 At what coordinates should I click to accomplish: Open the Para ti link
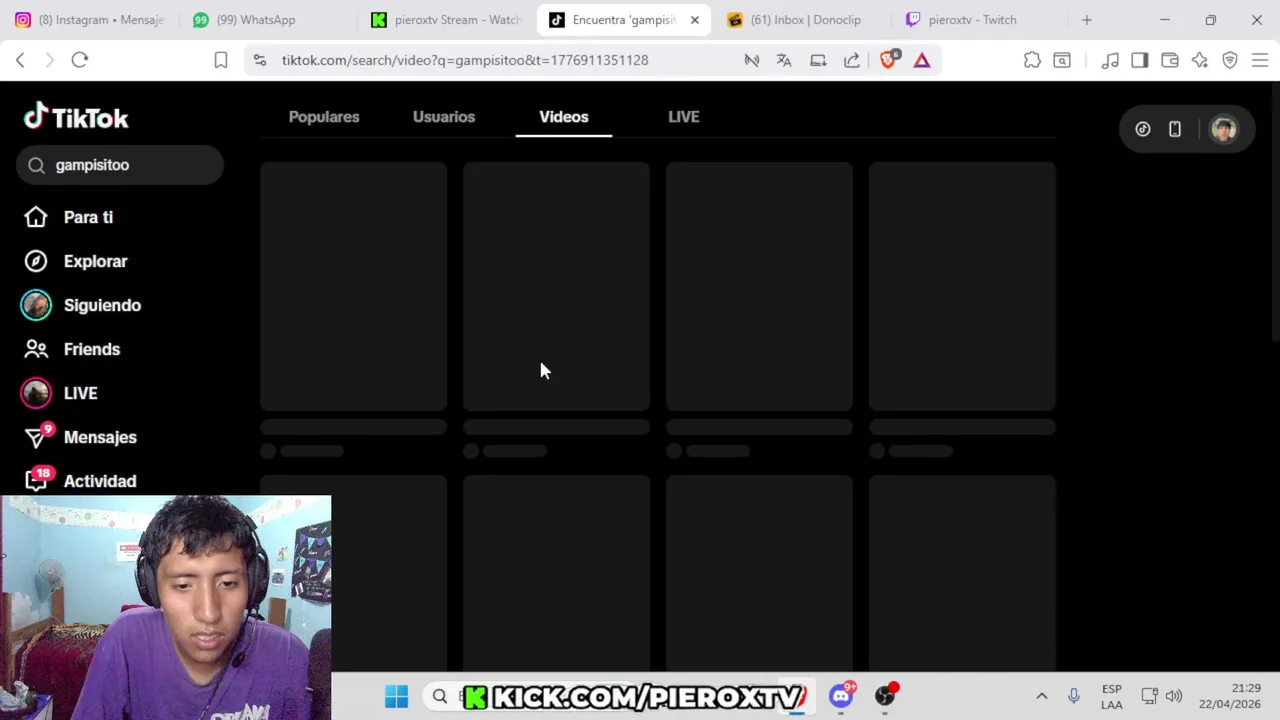click(x=88, y=217)
